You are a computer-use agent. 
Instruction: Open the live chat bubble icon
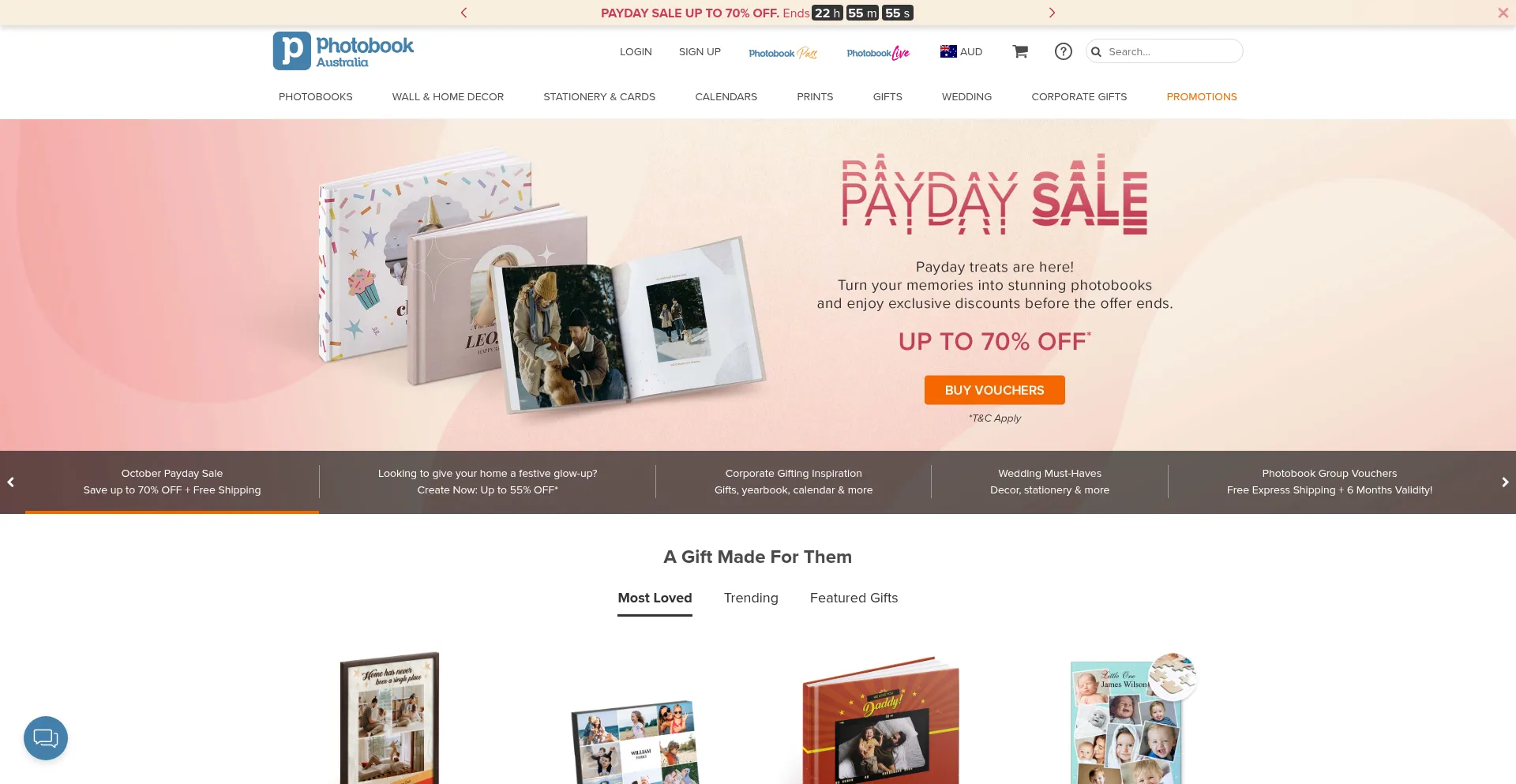46,738
